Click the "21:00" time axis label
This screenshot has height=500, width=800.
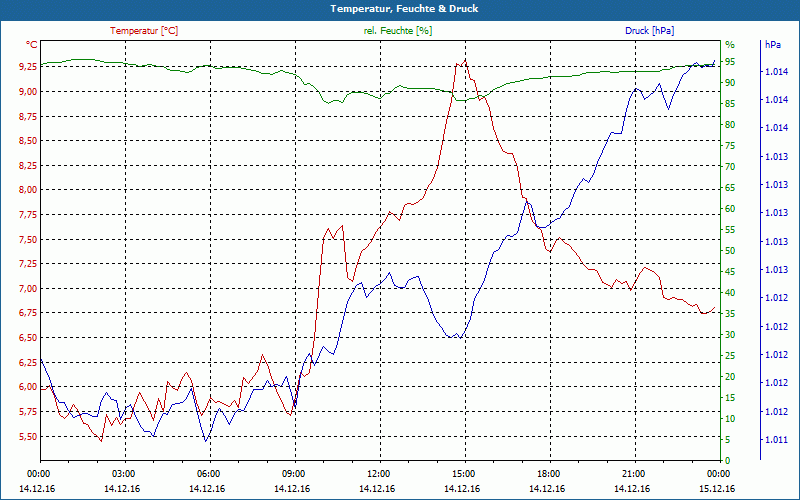(633, 474)
